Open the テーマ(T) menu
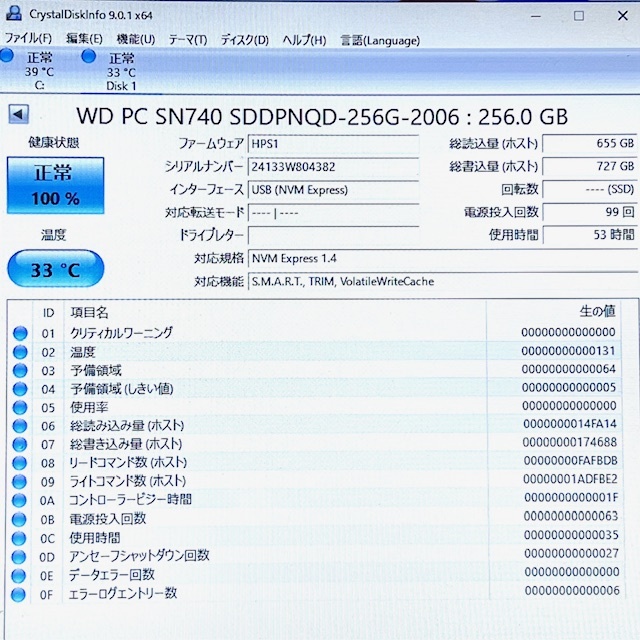This screenshot has width=640, height=640. [187, 39]
